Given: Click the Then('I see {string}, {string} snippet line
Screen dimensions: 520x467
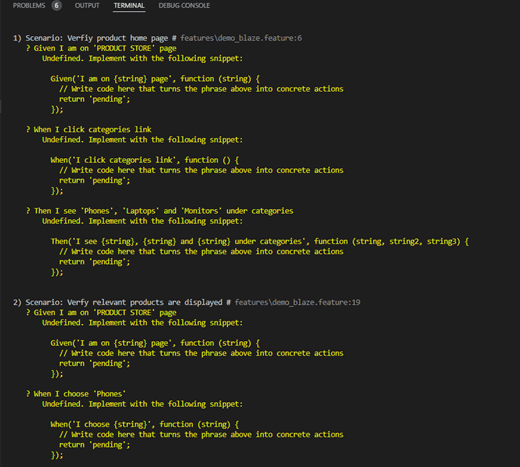Looking at the screenshot, I should (x=260, y=242).
